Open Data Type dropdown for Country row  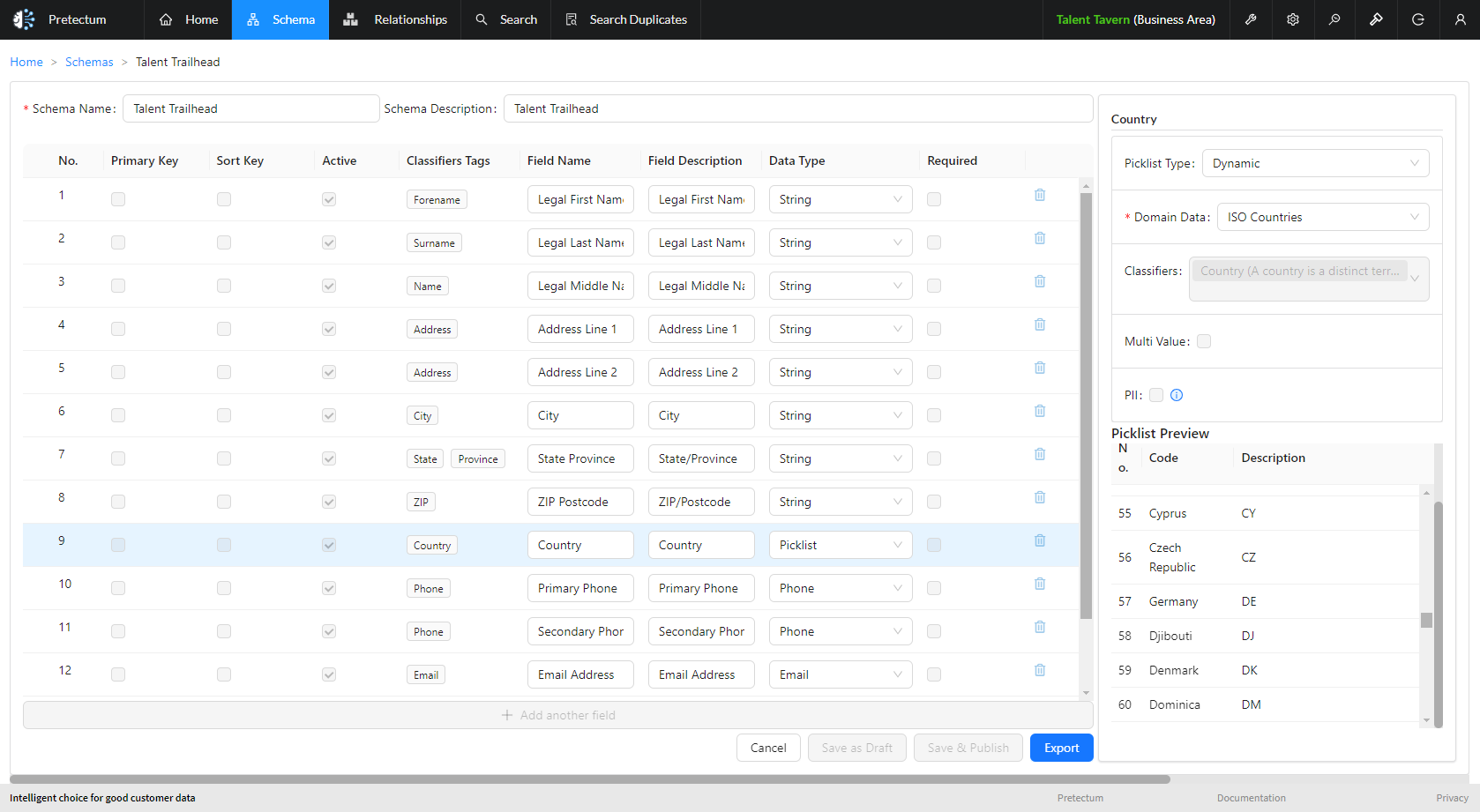tap(840, 545)
